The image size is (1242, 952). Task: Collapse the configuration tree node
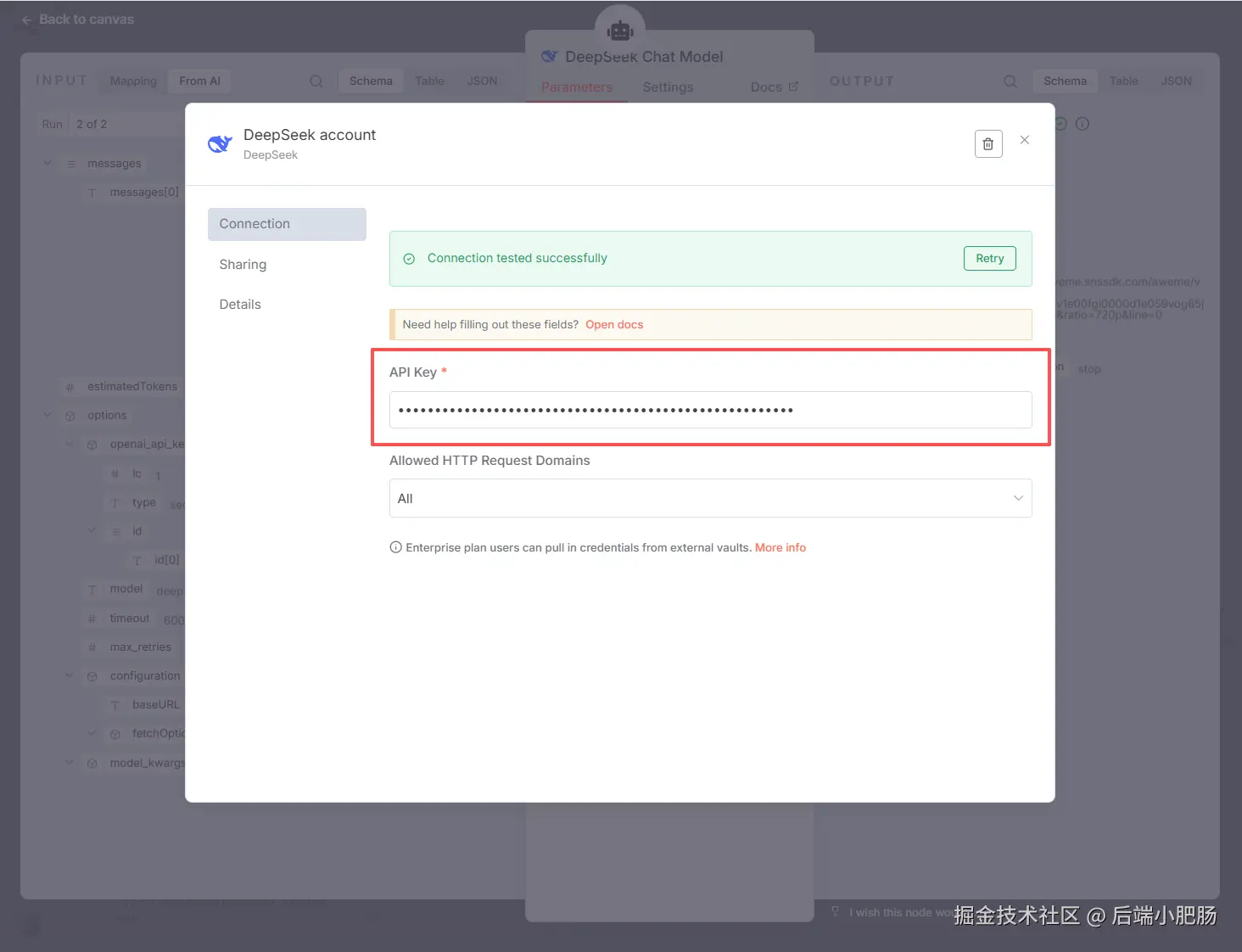pyautogui.click(x=70, y=675)
